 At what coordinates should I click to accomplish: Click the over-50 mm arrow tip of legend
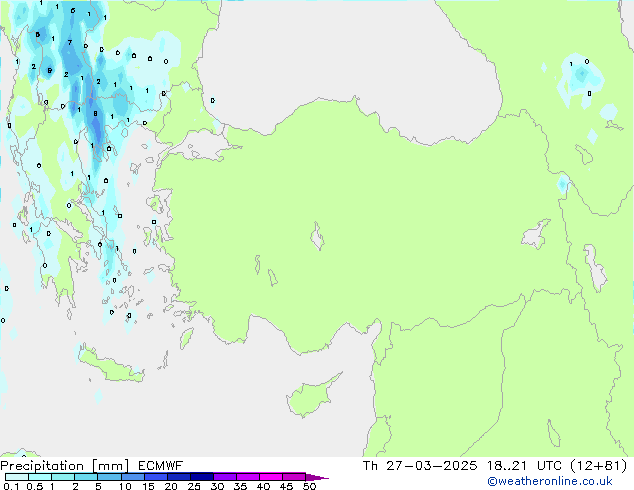click(317, 478)
